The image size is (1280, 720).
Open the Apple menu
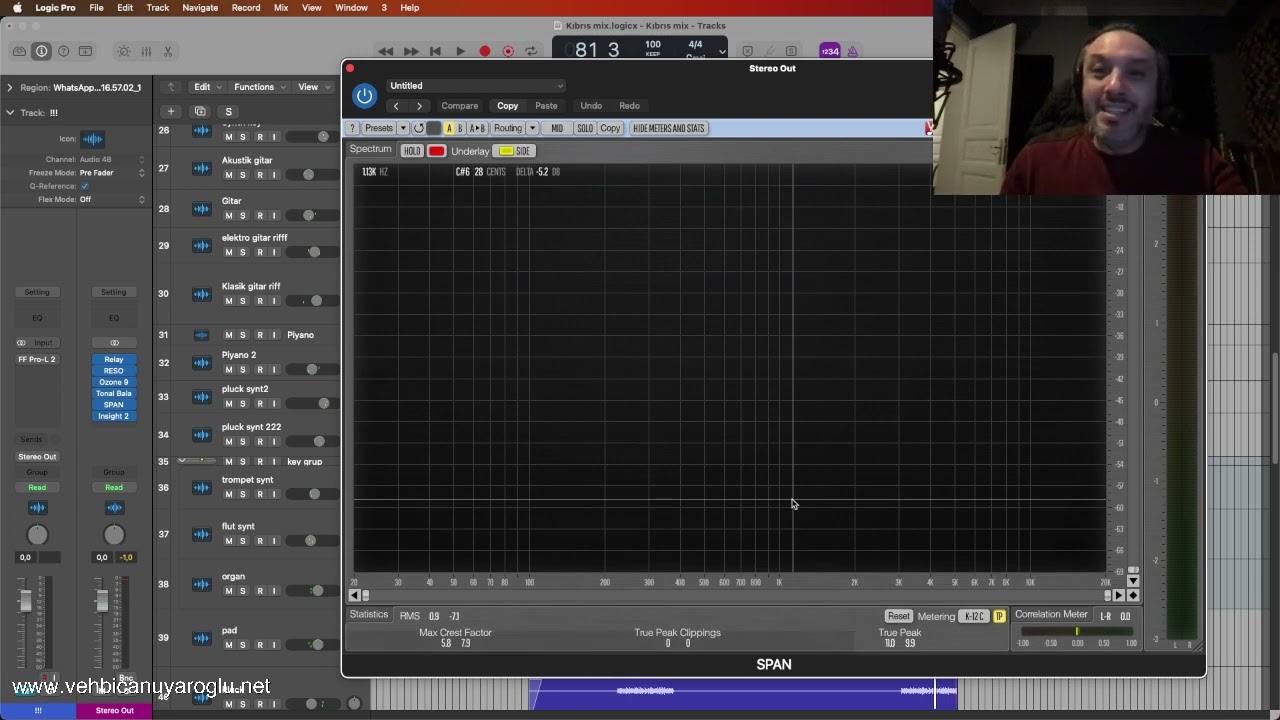pos(16,7)
